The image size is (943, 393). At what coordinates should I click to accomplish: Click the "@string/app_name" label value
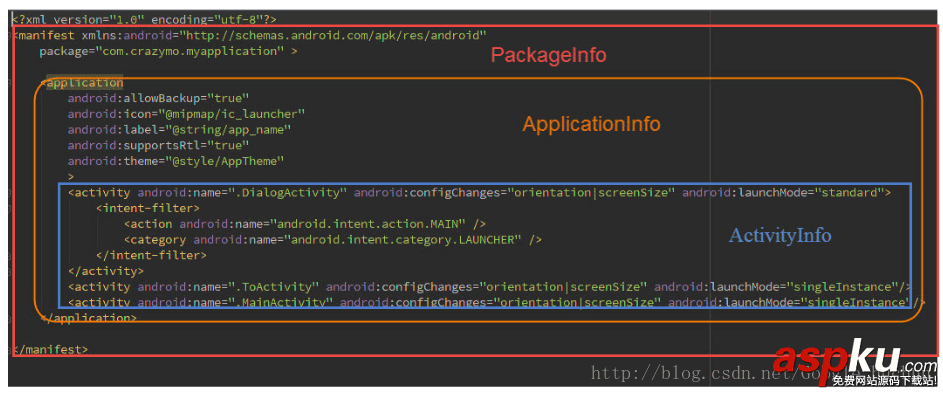click(x=229, y=129)
